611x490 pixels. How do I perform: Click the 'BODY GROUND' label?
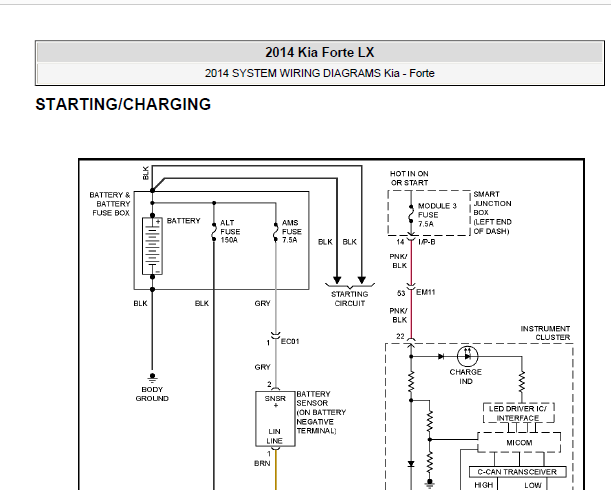click(152, 394)
